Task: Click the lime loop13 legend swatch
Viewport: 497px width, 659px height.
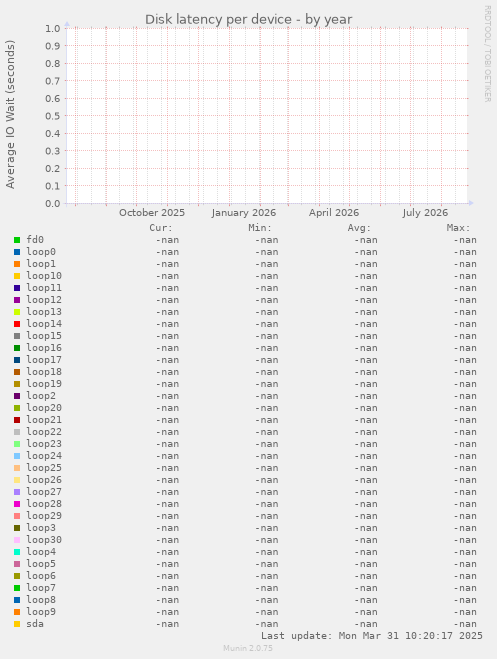Action: 17,312
